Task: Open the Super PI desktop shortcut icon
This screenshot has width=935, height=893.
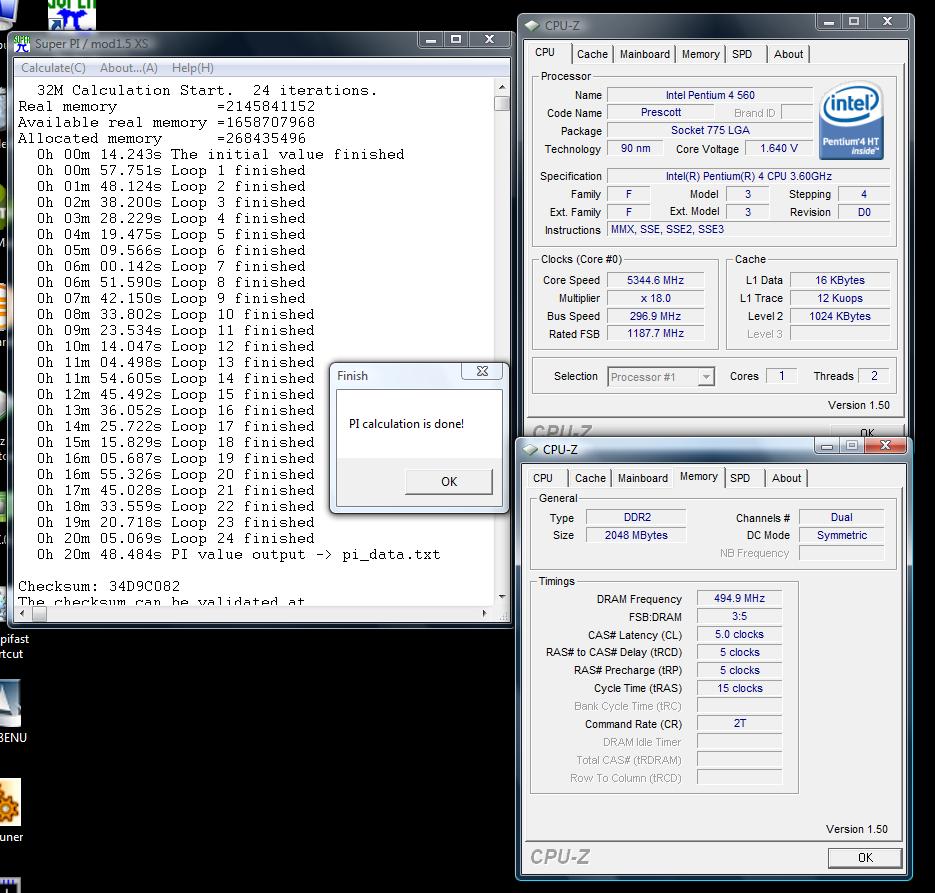Action: tap(71, 14)
